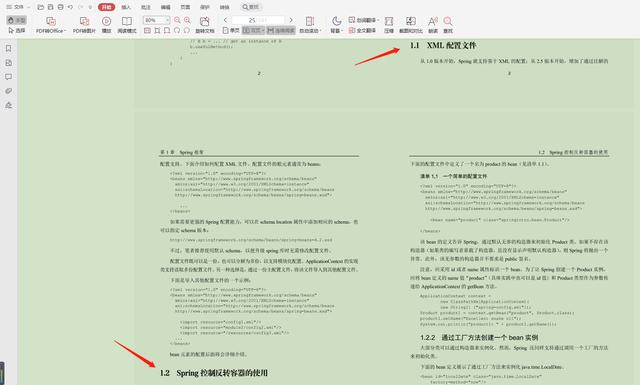Image resolution: width=640 pixels, height=385 pixels.
Task: Click the 截图和对比 screenshot and compare button
Action: (x=411, y=25)
